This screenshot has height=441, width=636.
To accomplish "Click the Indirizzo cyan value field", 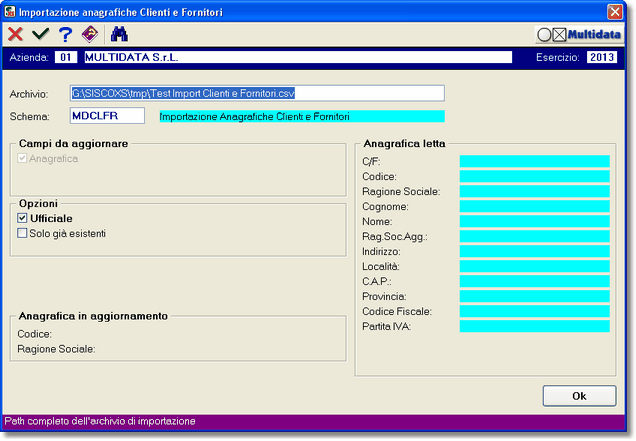I will click(x=534, y=251).
